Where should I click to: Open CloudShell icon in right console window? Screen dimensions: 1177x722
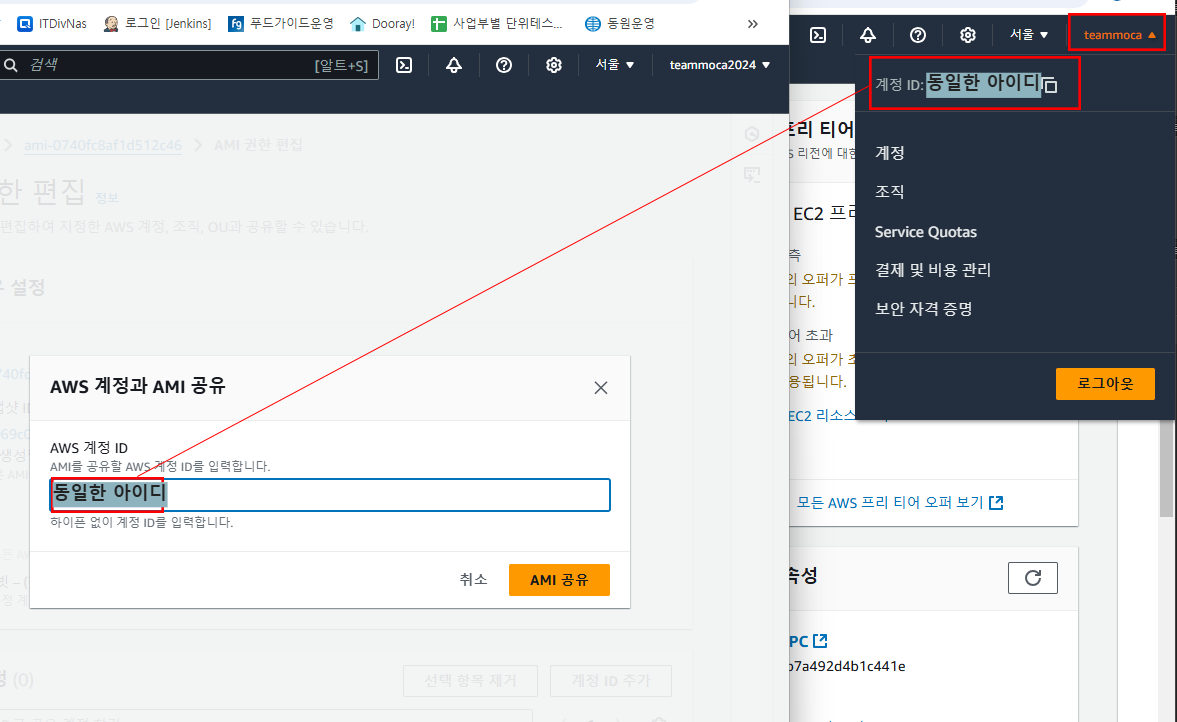818,35
